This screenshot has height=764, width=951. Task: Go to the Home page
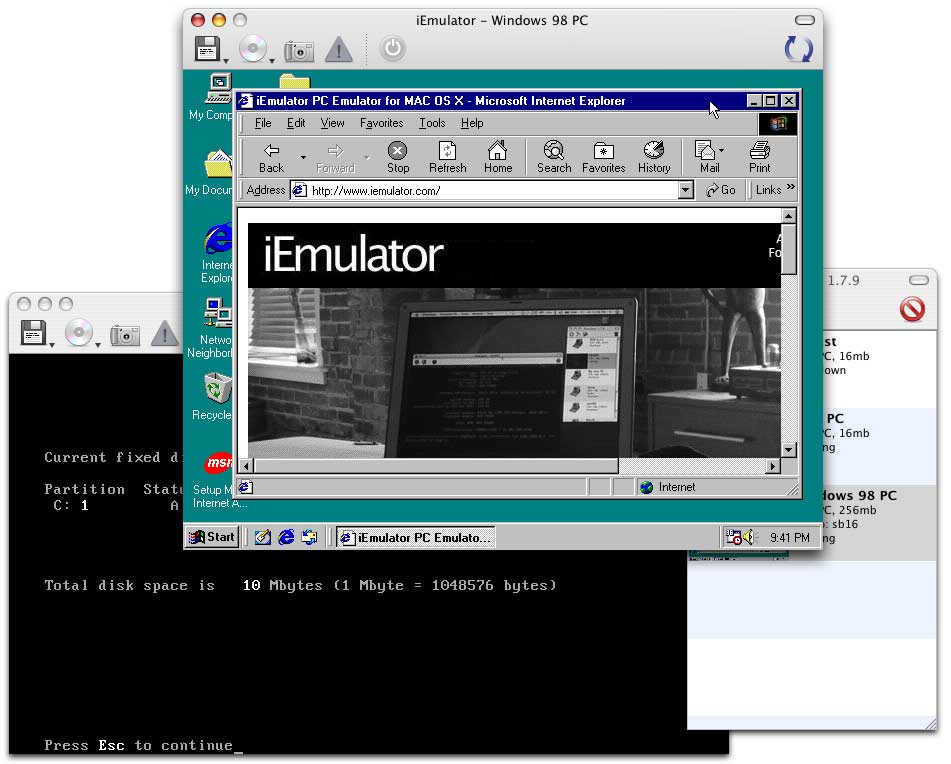click(x=498, y=157)
